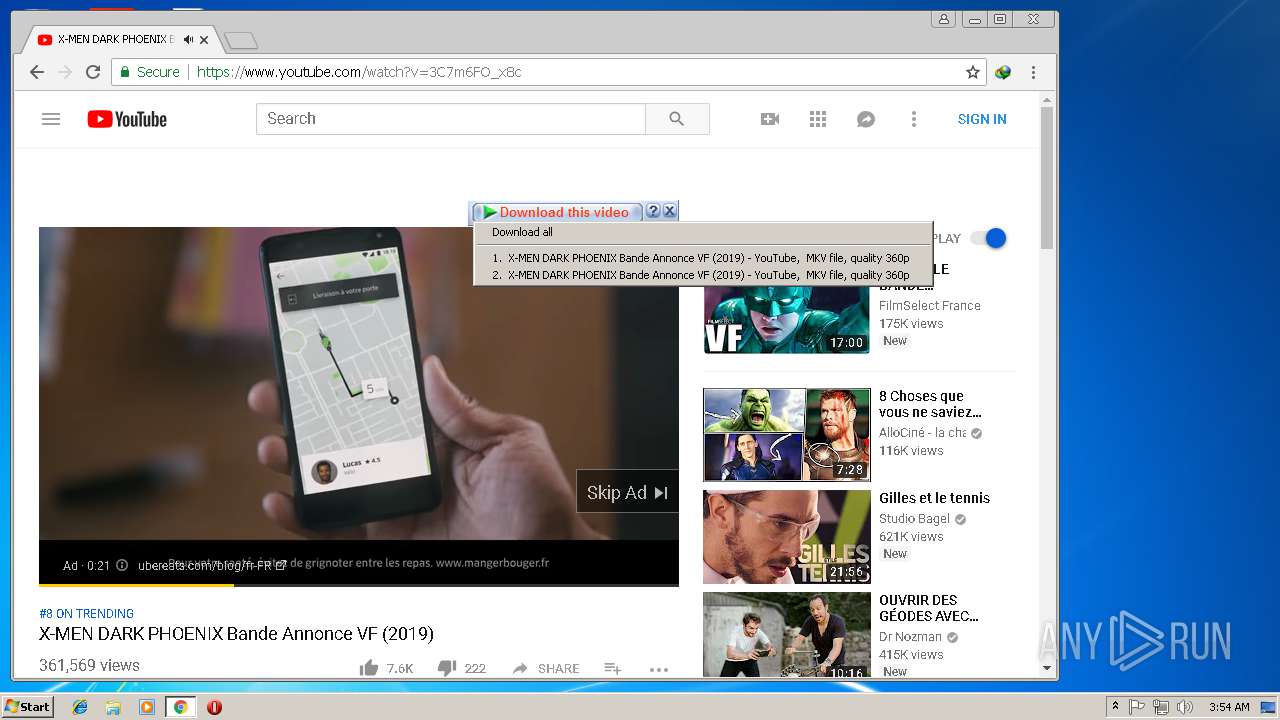The image size is (1280, 720).
Task: Open the YouTube hamburger guide menu
Action: click(x=51, y=119)
